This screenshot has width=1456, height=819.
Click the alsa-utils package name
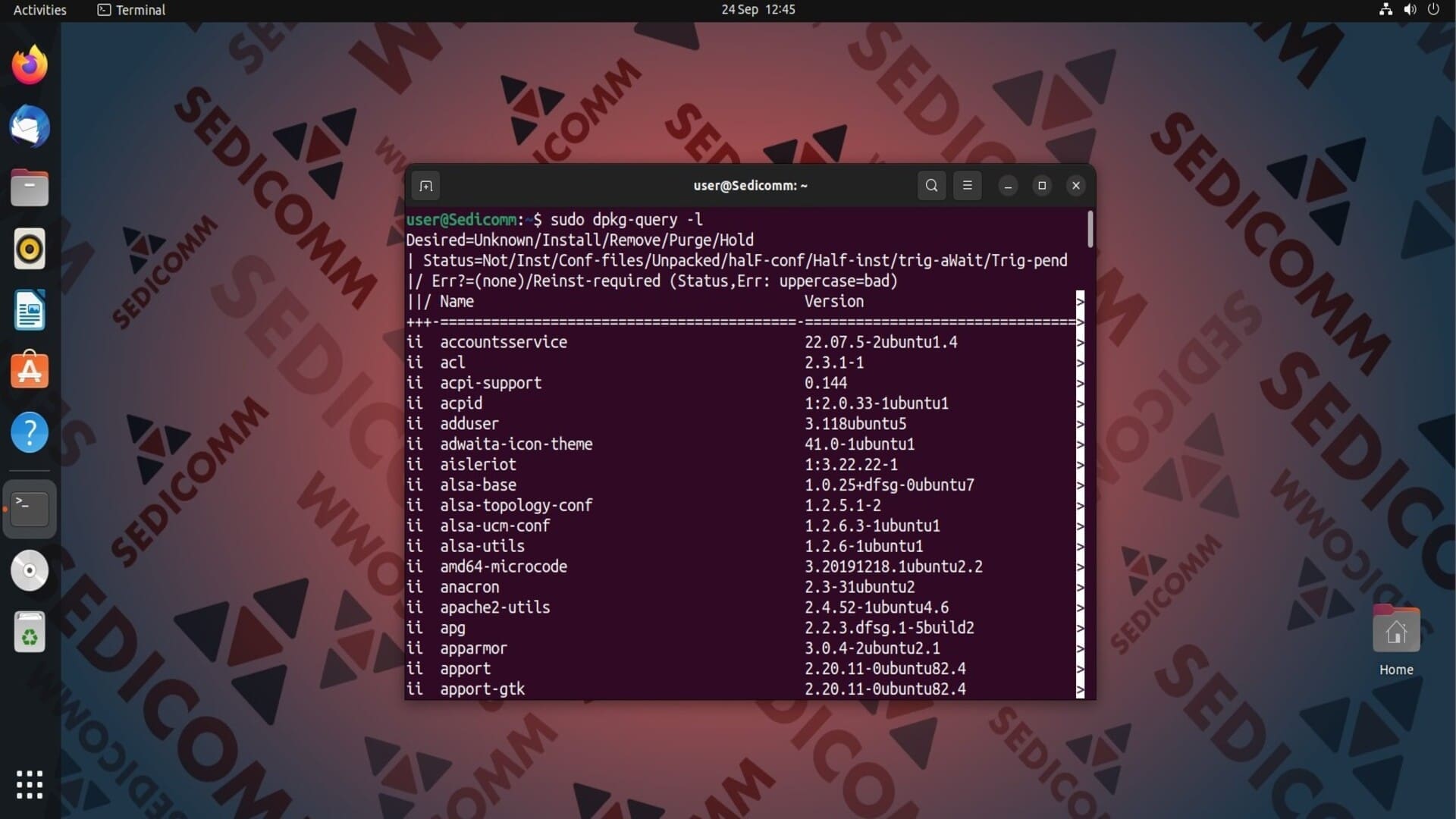pyautogui.click(x=482, y=547)
